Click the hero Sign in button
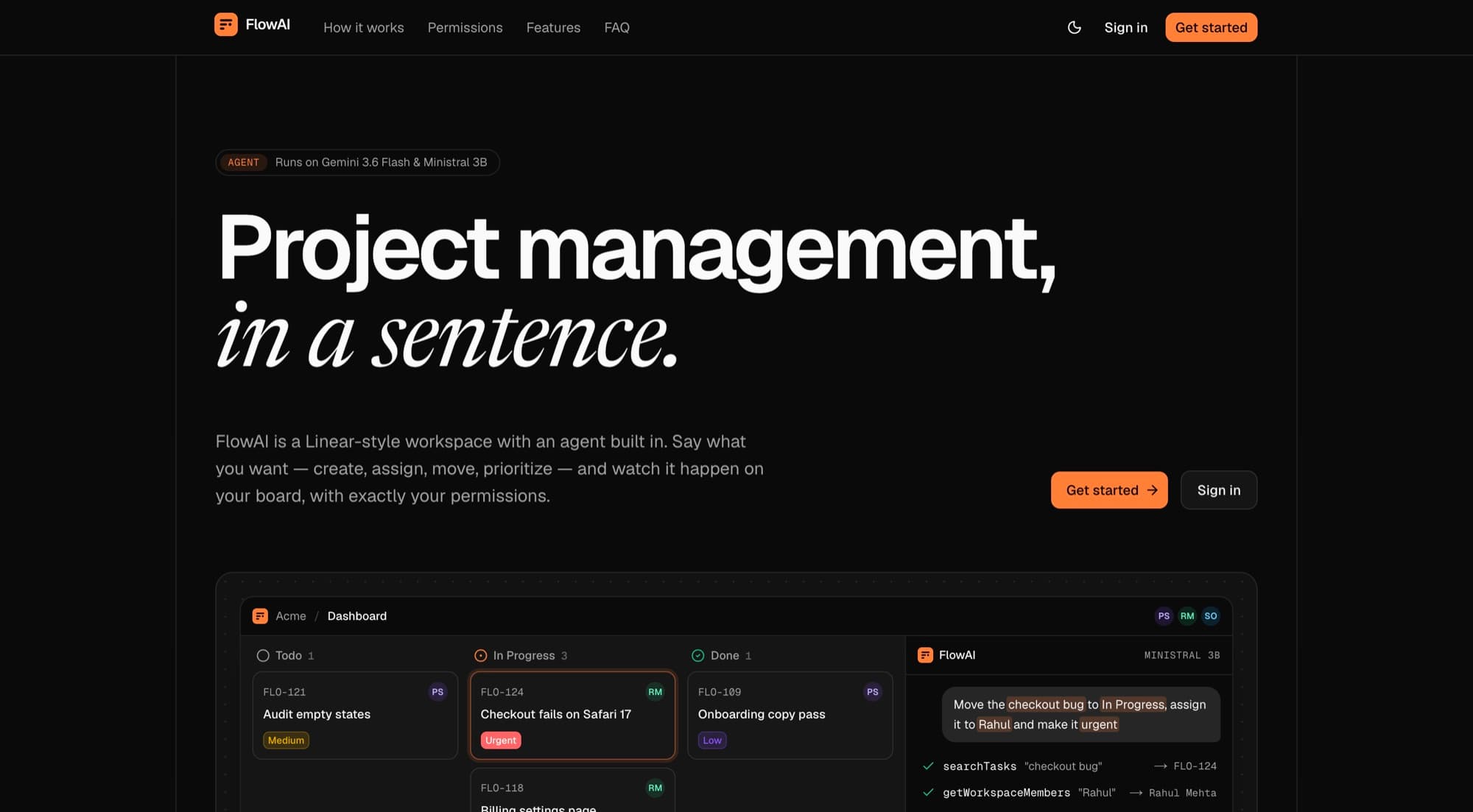 point(1218,490)
